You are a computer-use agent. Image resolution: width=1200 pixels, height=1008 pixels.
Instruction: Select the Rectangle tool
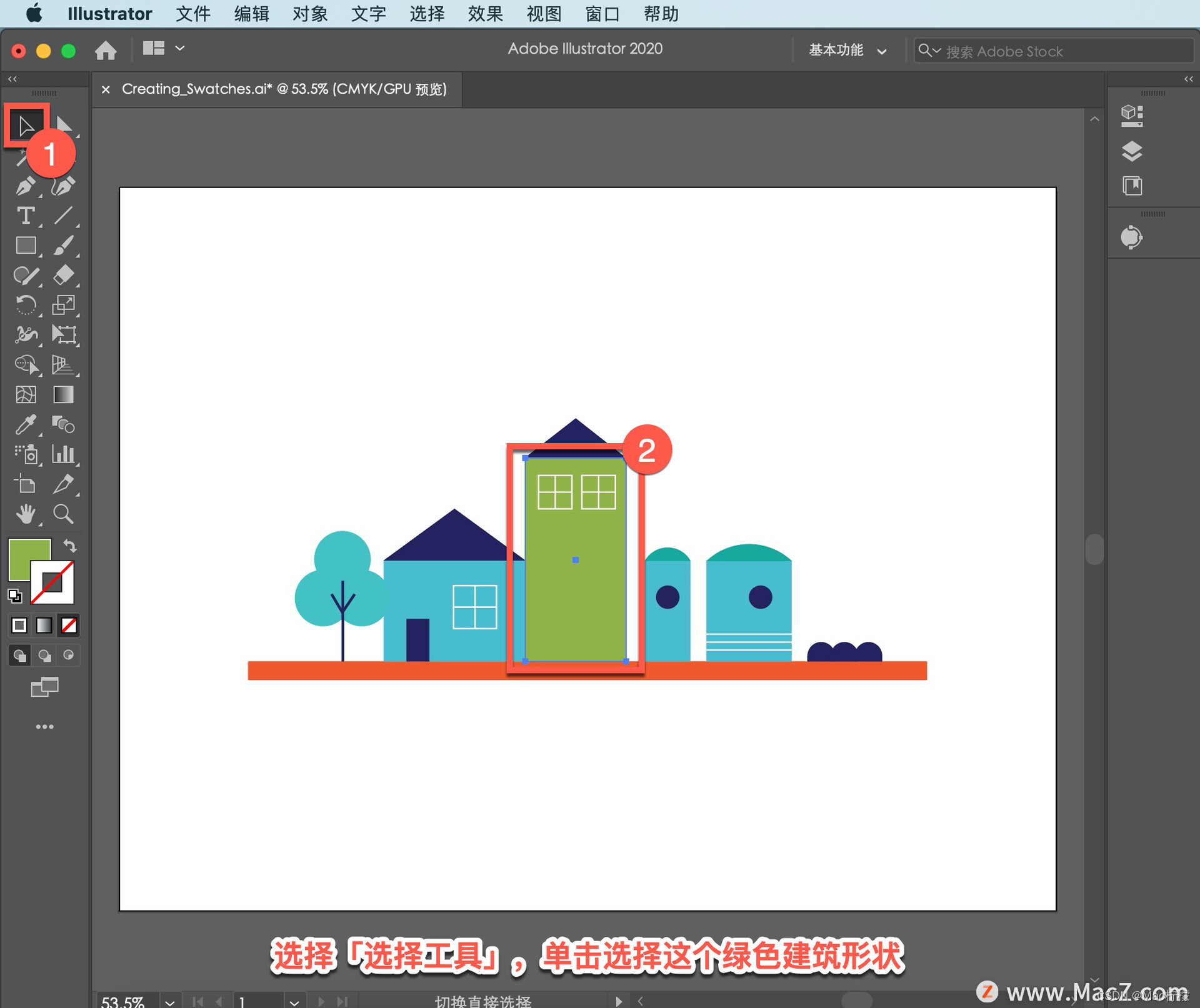(x=25, y=246)
